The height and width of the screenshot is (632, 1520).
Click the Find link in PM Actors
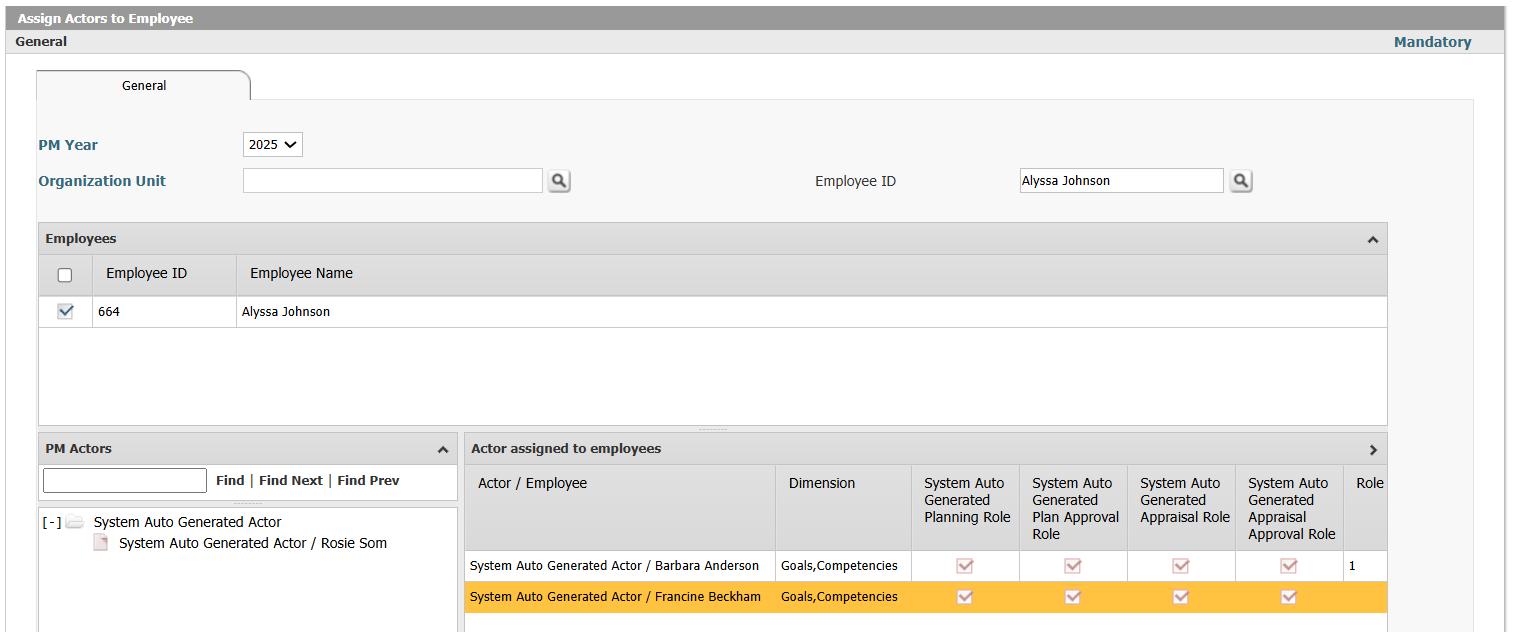(230, 481)
